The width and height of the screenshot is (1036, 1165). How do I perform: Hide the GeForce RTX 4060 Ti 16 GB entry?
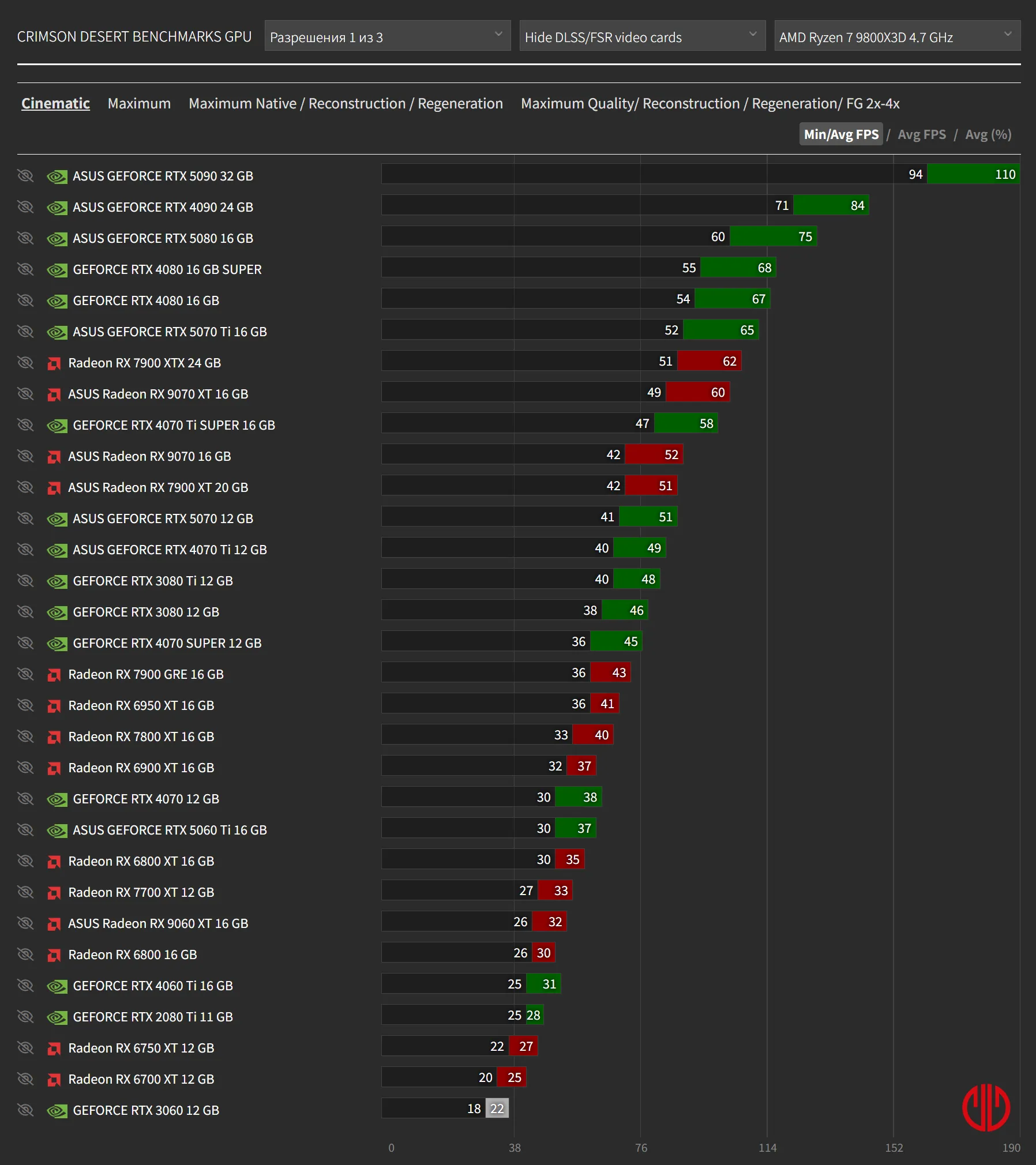coord(25,986)
